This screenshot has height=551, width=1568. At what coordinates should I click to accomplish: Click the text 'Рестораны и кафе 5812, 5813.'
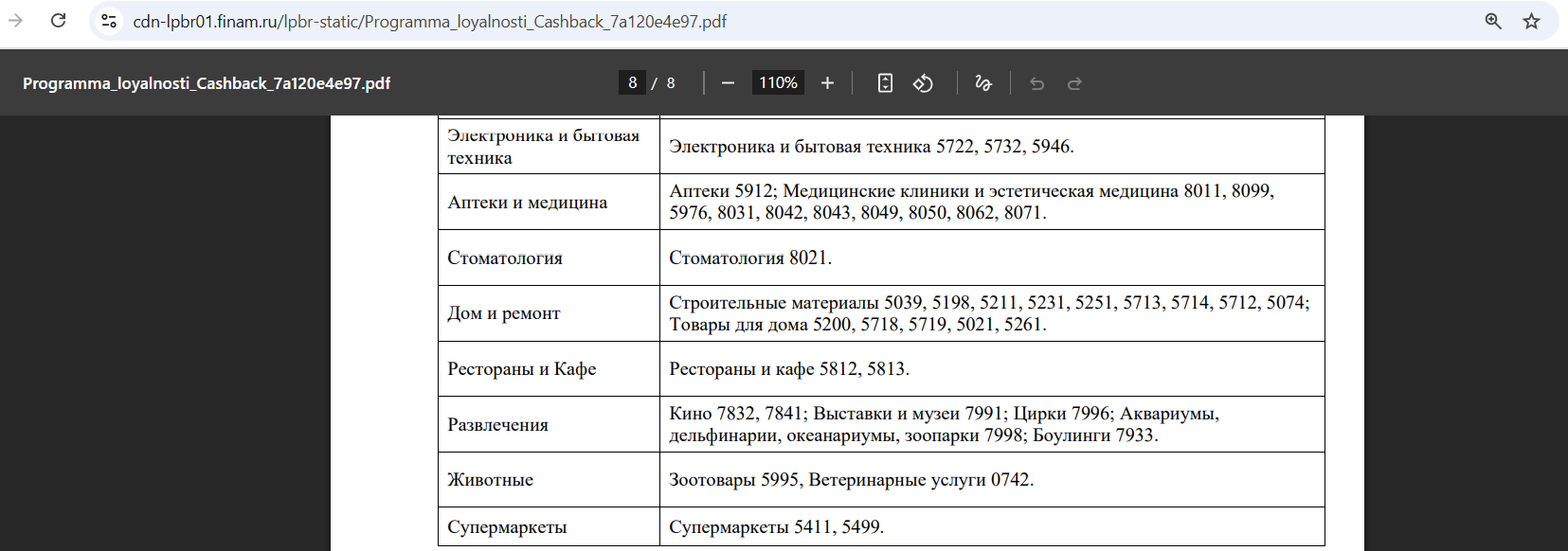(789, 368)
